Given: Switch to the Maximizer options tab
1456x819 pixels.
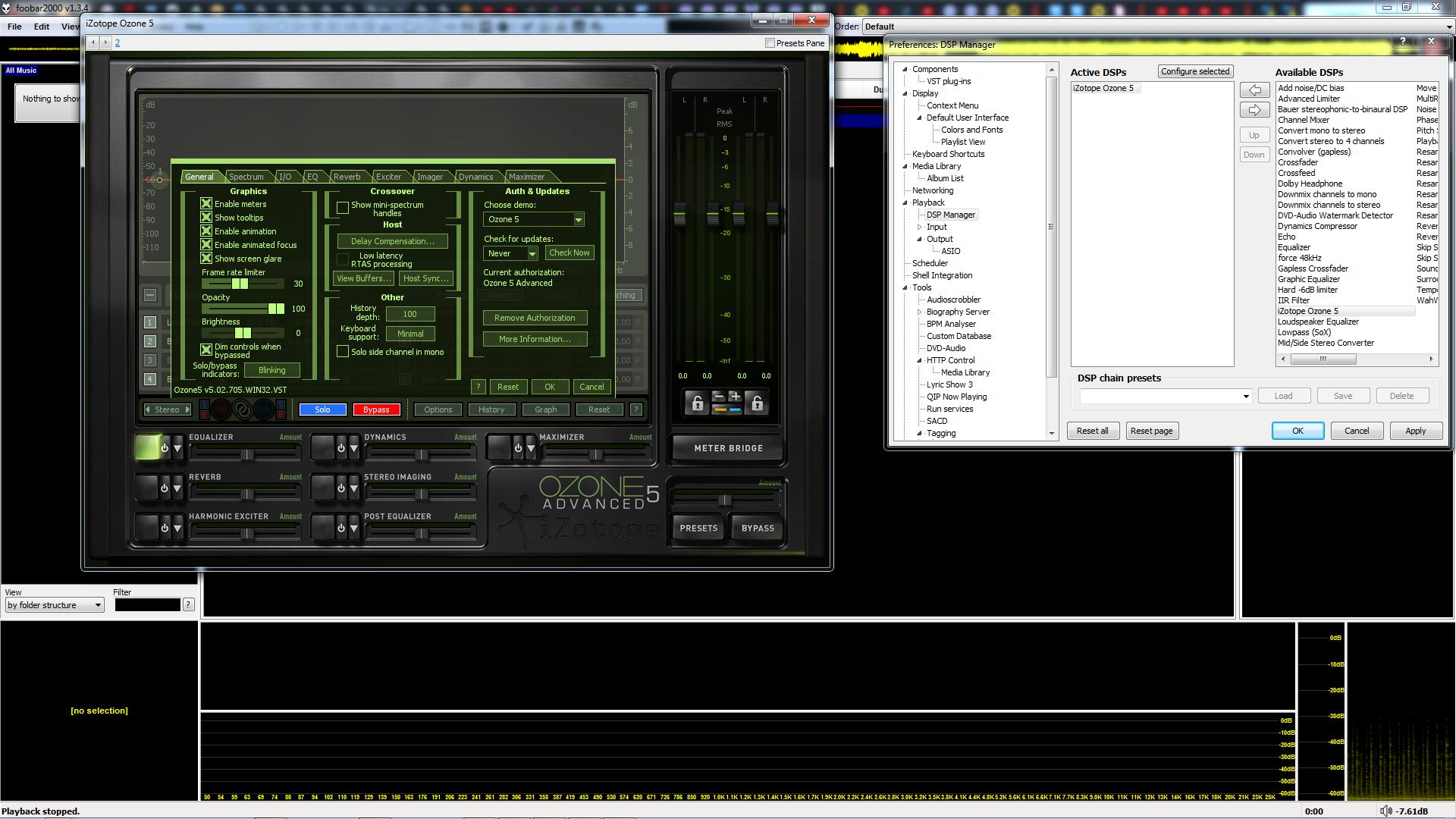Looking at the screenshot, I should pyautogui.click(x=526, y=177).
